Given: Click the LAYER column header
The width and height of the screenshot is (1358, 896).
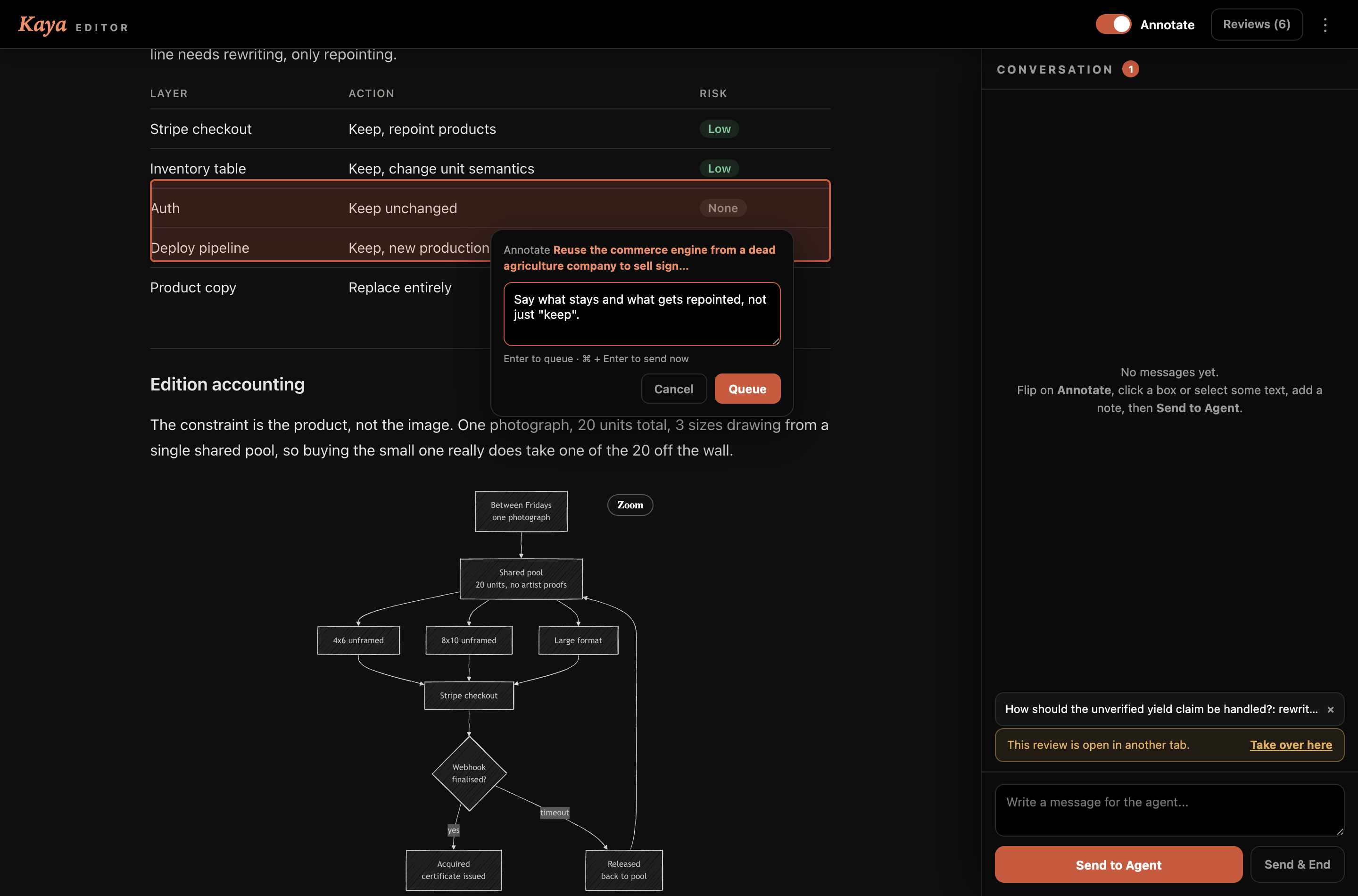Looking at the screenshot, I should click(168, 93).
